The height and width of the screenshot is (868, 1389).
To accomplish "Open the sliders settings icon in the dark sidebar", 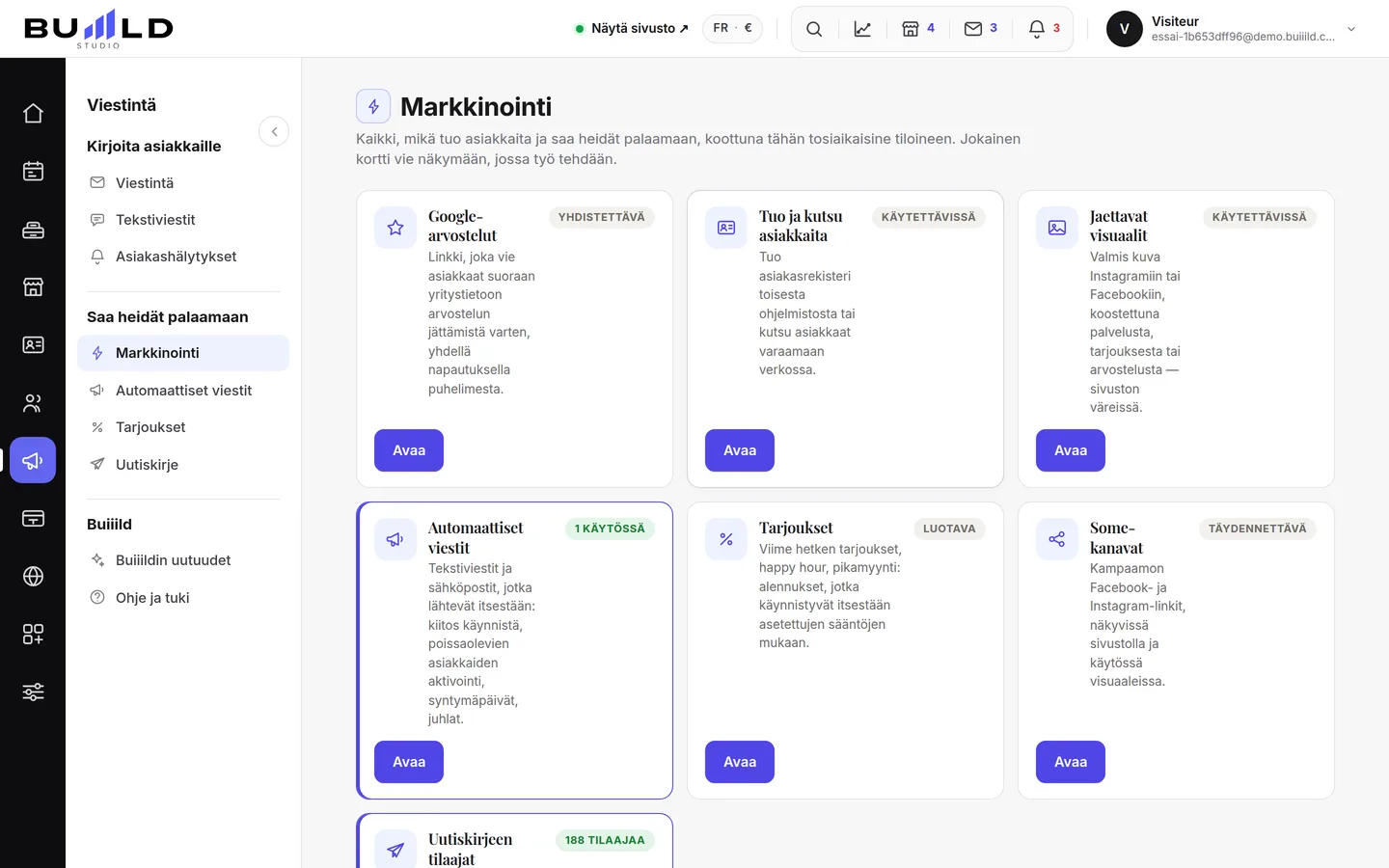I will pos(33,692).
